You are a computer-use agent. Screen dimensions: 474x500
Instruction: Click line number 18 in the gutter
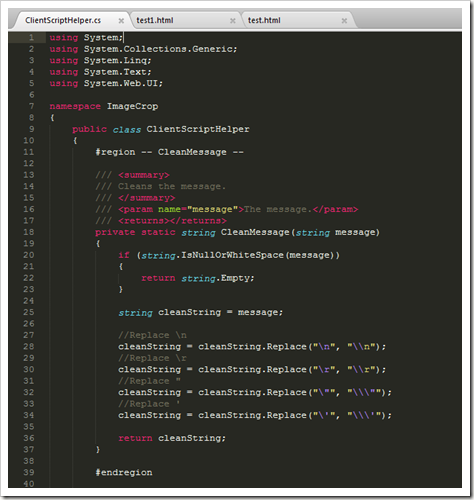(29, 232)
